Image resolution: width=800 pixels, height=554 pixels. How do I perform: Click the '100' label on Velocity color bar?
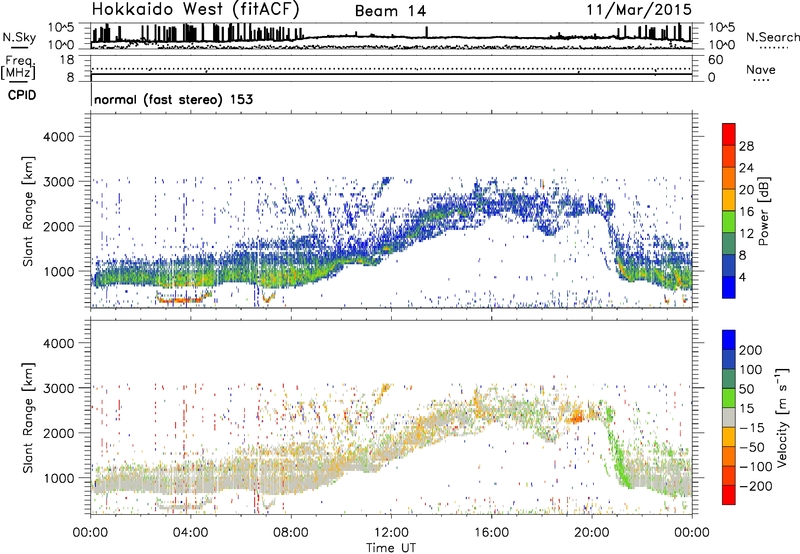coord(751,370)
